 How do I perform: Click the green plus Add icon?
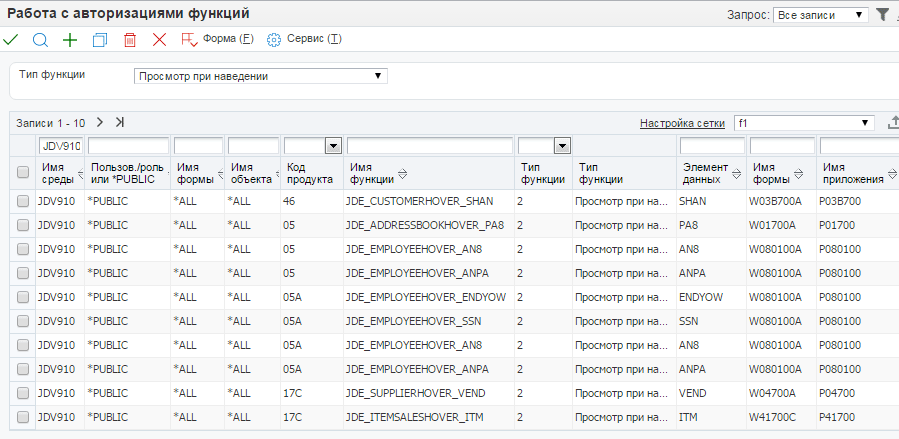tap(70, 40)
